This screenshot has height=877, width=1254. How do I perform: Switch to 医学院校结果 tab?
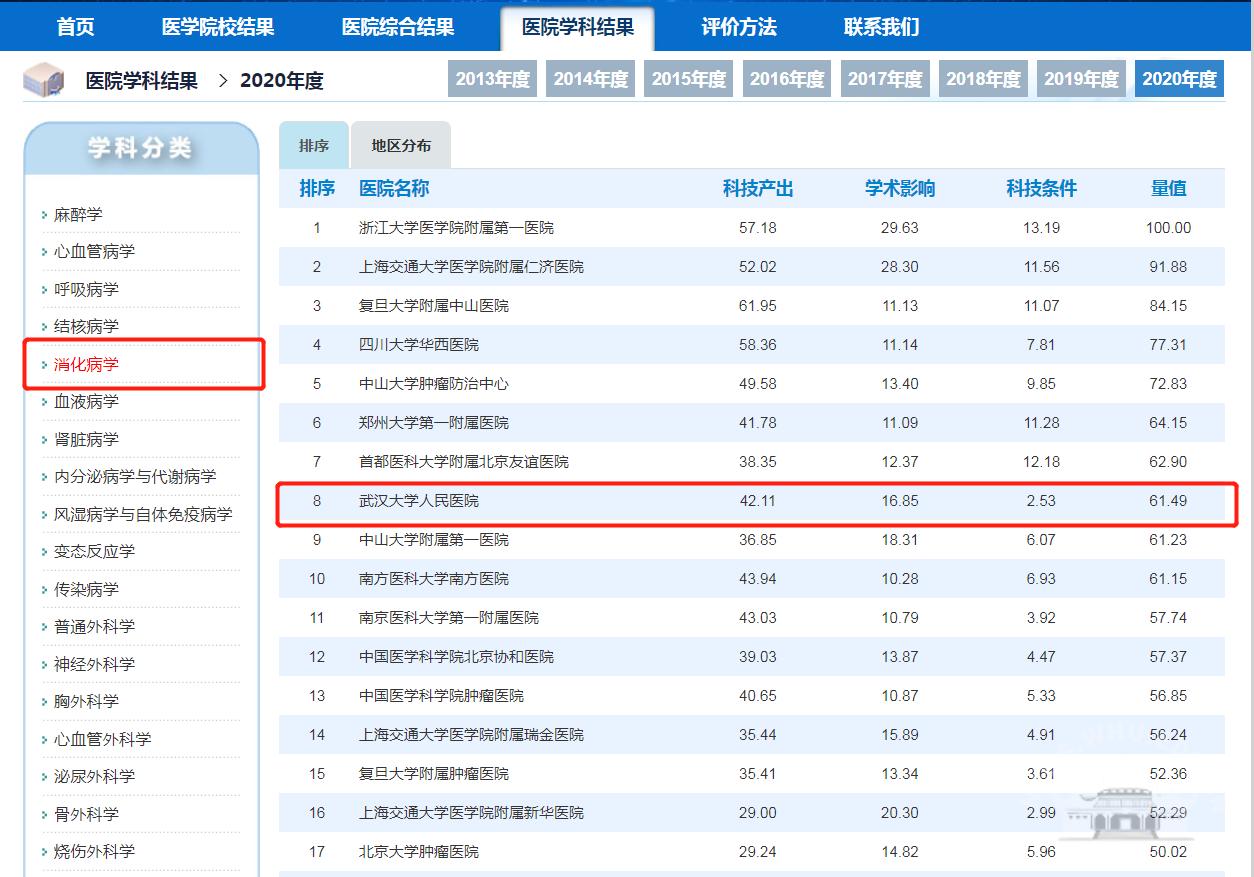point(218,27)
